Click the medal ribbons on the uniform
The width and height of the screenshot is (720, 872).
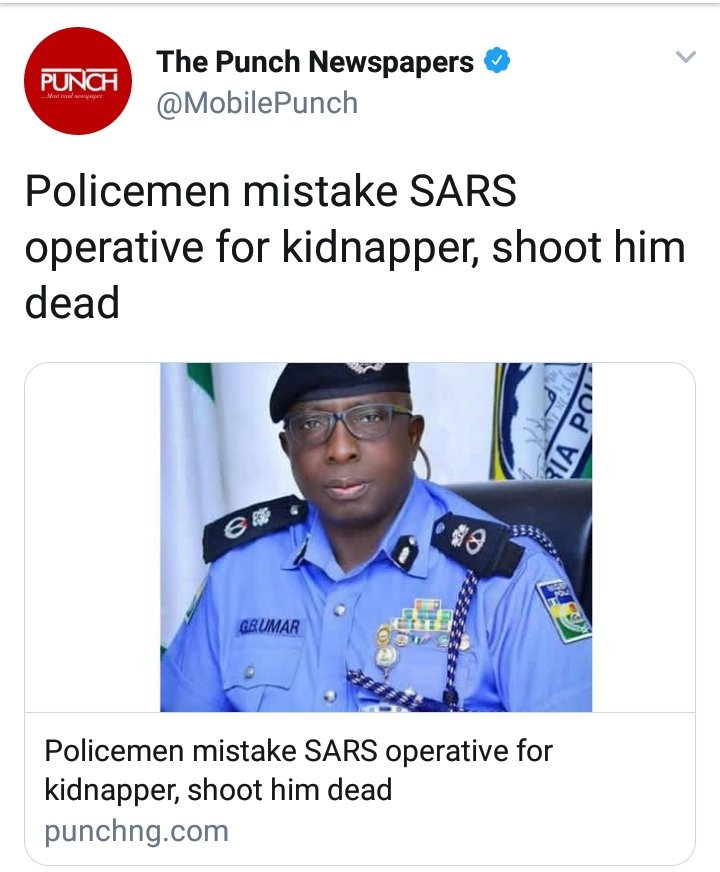coord(427,616)
